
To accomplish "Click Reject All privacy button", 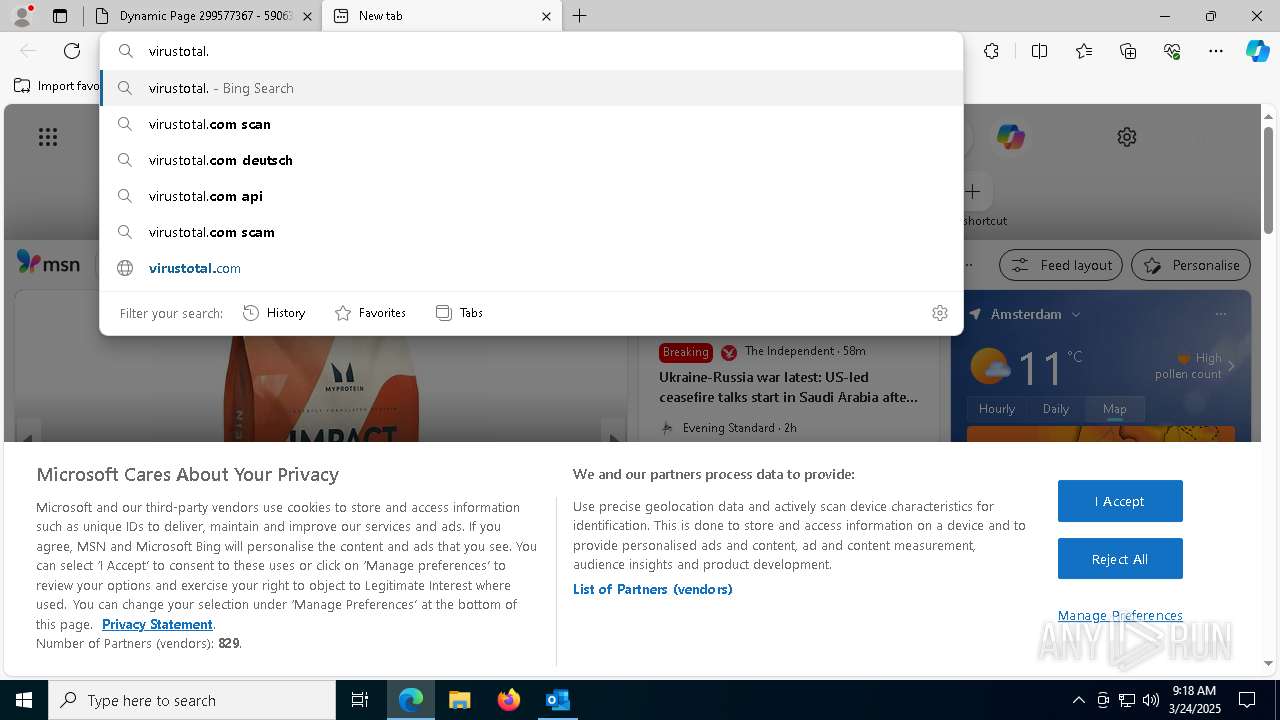I will 1120,559.
